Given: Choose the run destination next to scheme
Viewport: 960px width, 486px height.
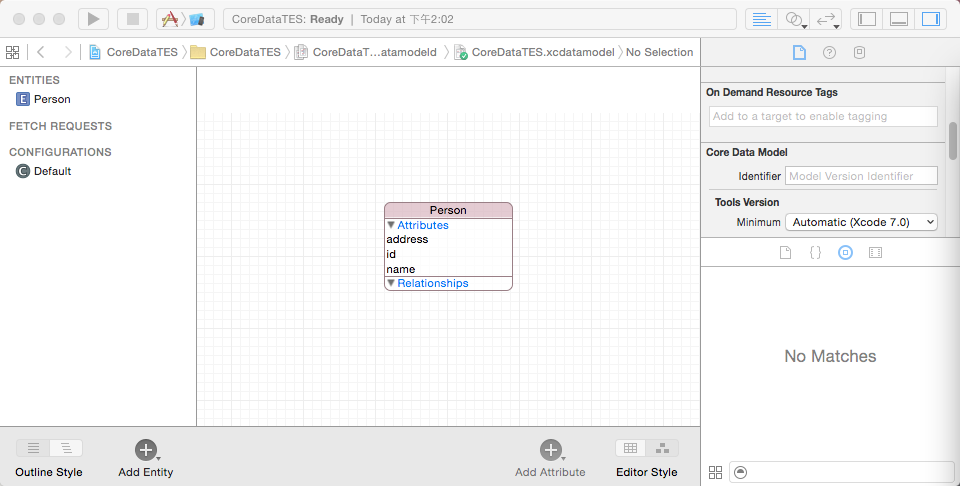Looking at the screenshot, I should [x=197, y=19].
